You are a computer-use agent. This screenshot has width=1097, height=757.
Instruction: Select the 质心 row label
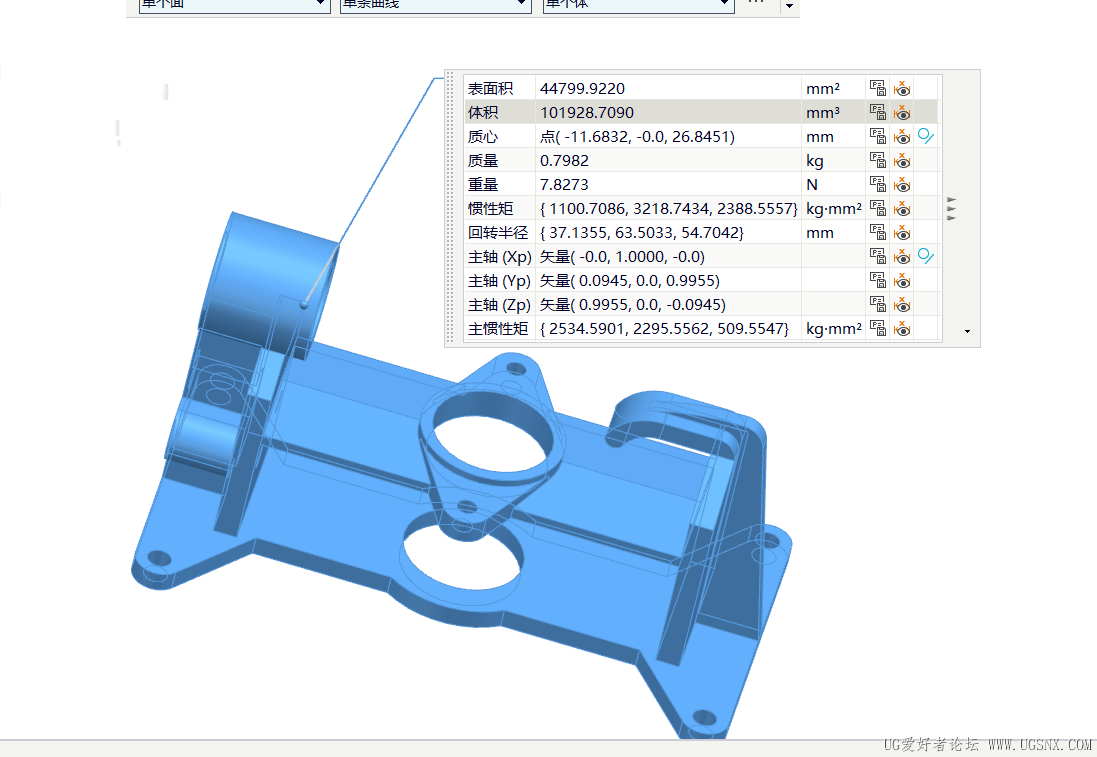pyautogui.click(x=483, y=136)
